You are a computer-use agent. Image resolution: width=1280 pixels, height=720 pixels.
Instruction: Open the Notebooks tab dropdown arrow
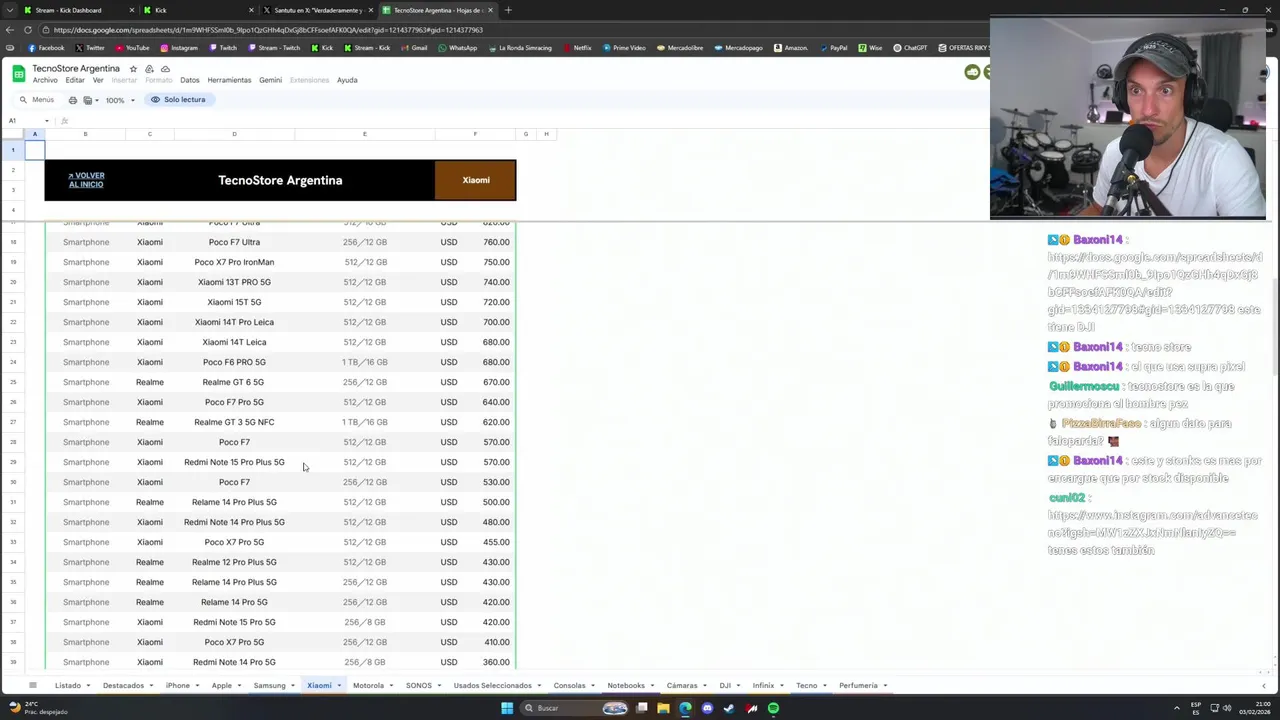coord(653,686)
